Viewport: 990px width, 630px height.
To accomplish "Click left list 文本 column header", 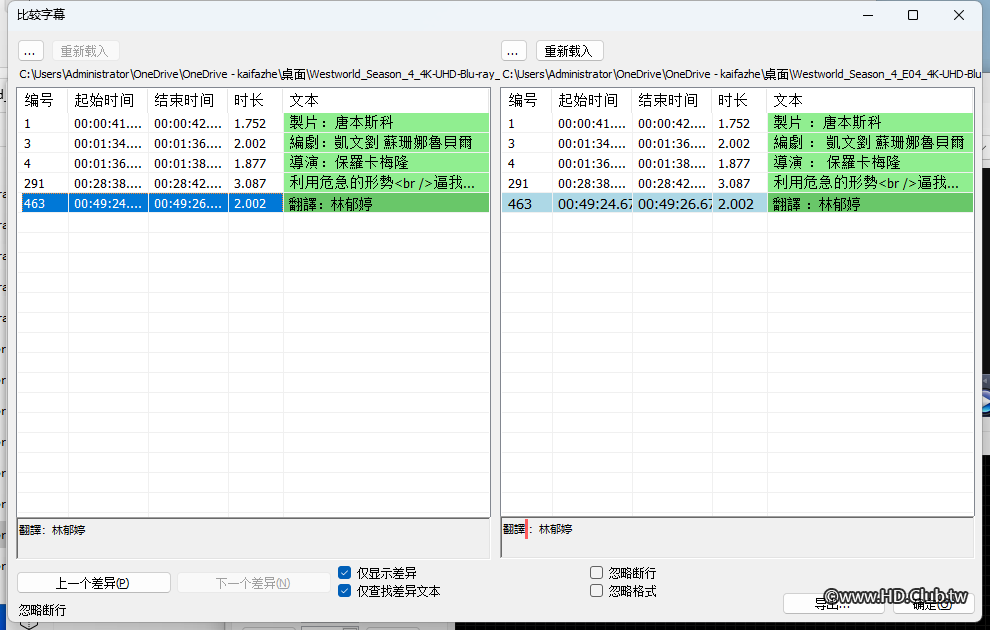I will click(x=386, y=100).
